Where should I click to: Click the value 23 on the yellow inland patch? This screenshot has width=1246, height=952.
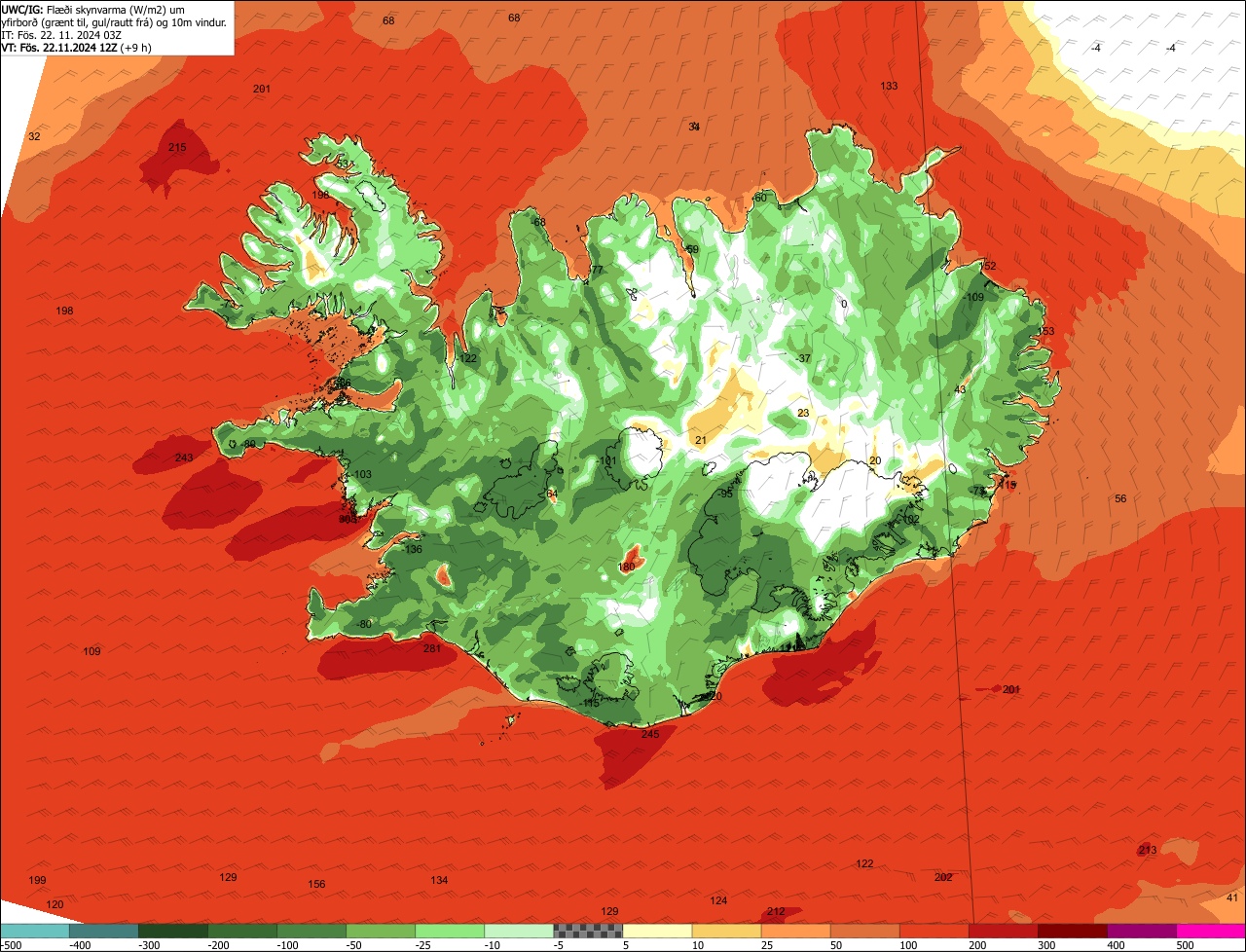coord(803,414)
